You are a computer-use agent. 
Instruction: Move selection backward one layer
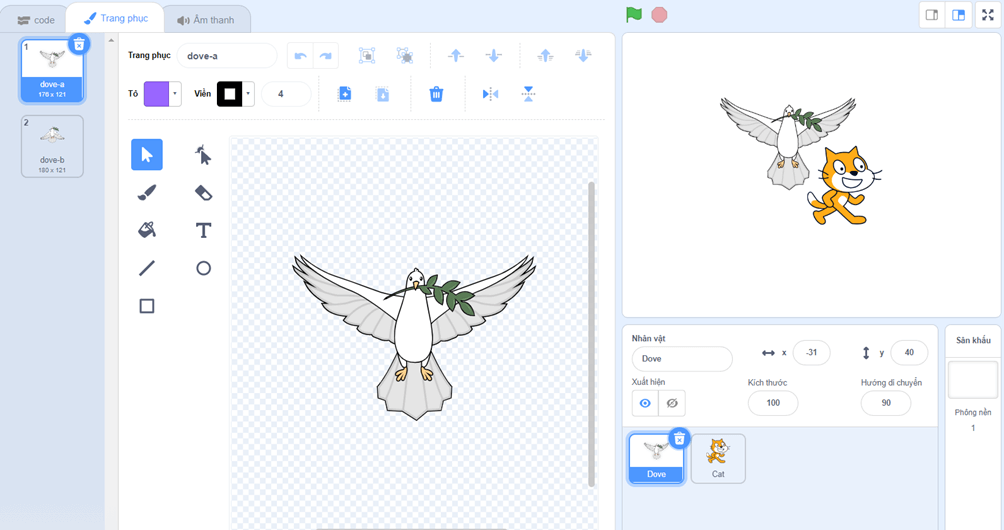pos(493,56)
